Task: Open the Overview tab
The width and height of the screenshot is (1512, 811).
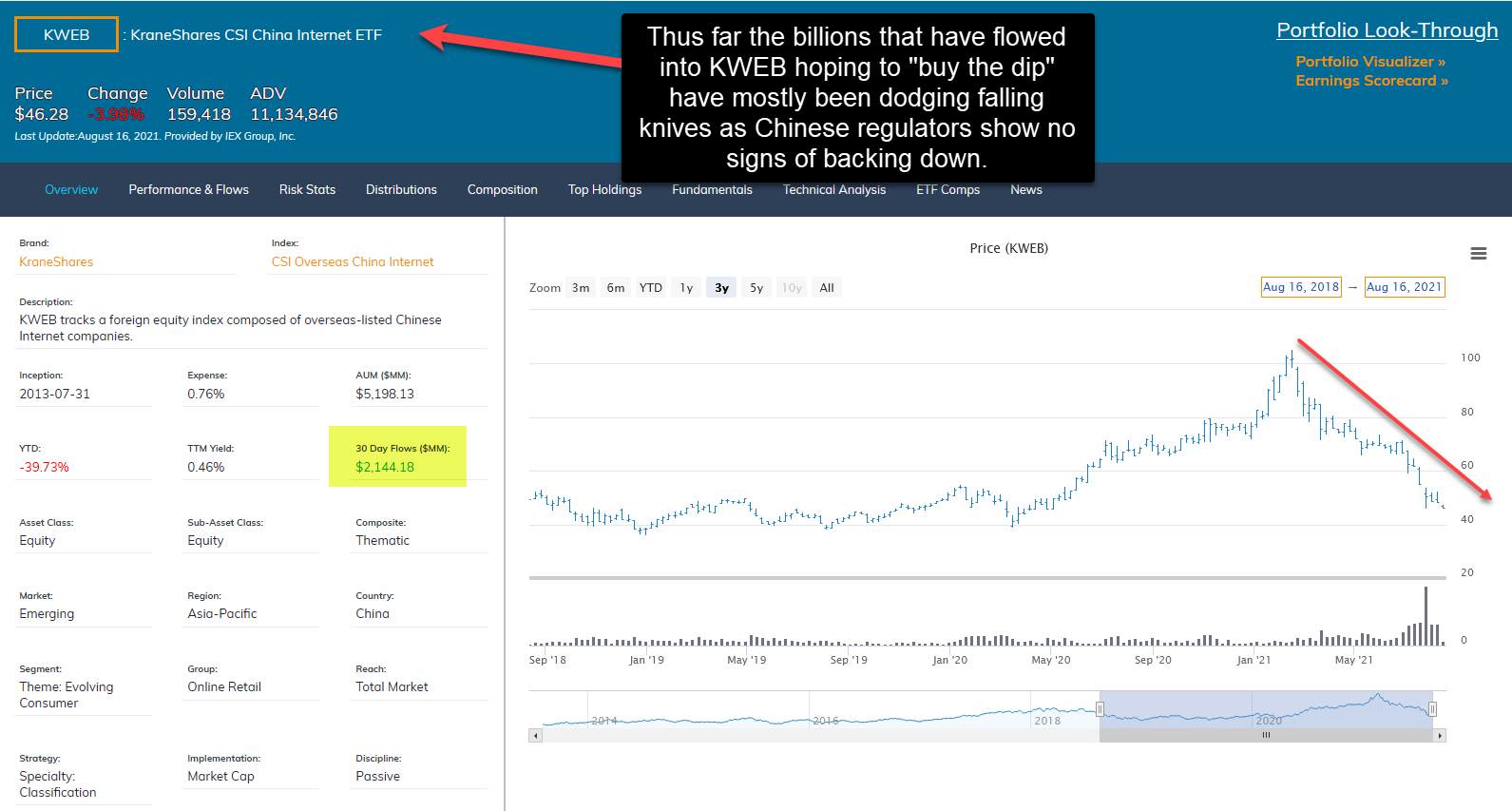Action: 71,190
